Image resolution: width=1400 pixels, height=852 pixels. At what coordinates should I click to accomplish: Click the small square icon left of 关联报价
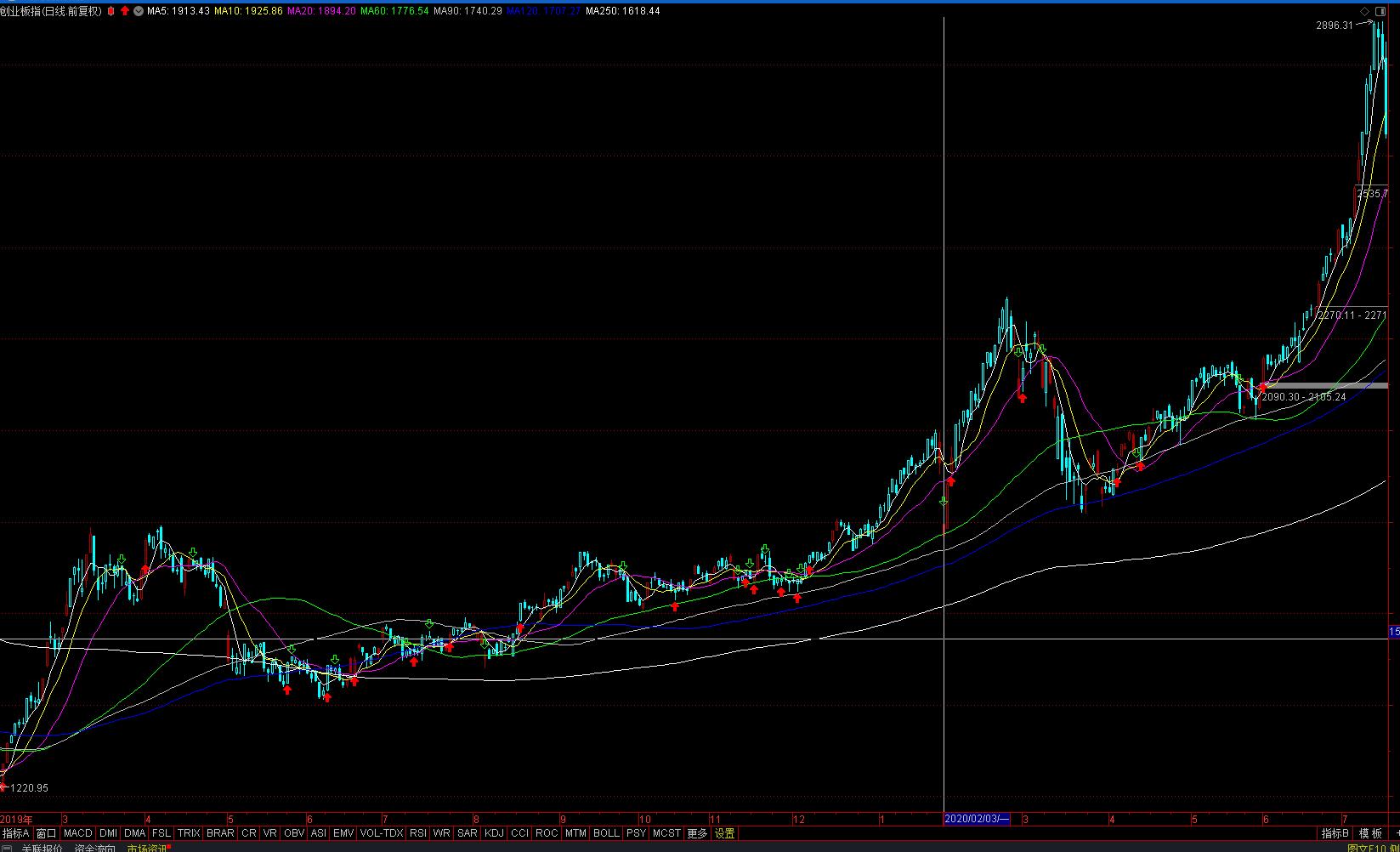tap(9, 848)
